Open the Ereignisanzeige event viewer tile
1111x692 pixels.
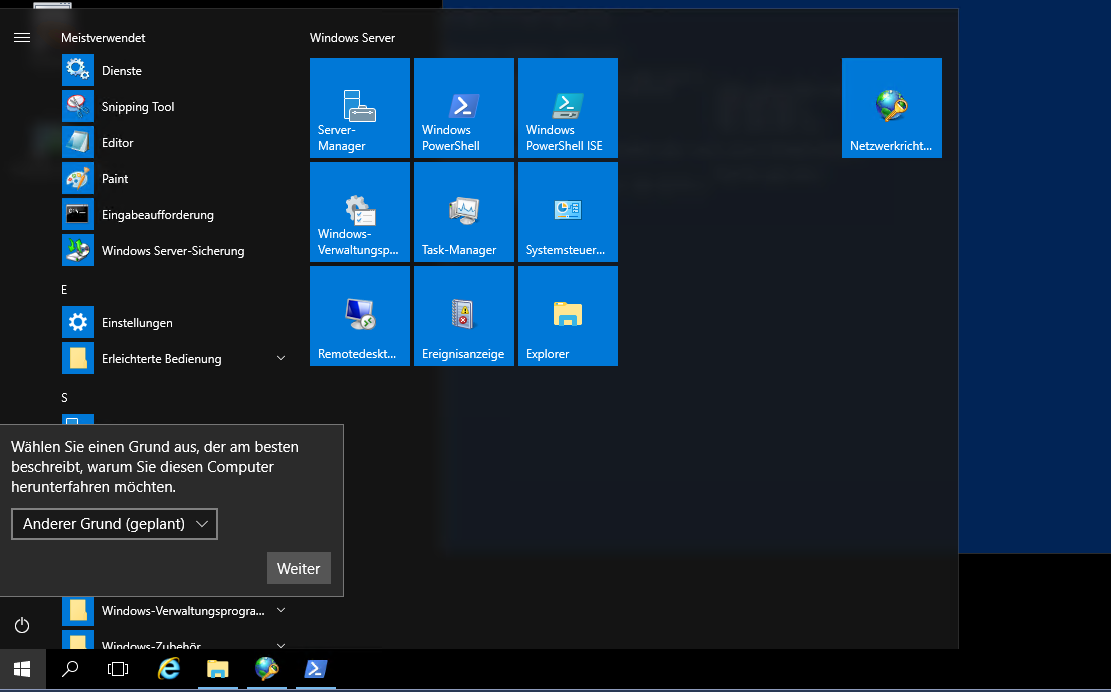point(463,316)
